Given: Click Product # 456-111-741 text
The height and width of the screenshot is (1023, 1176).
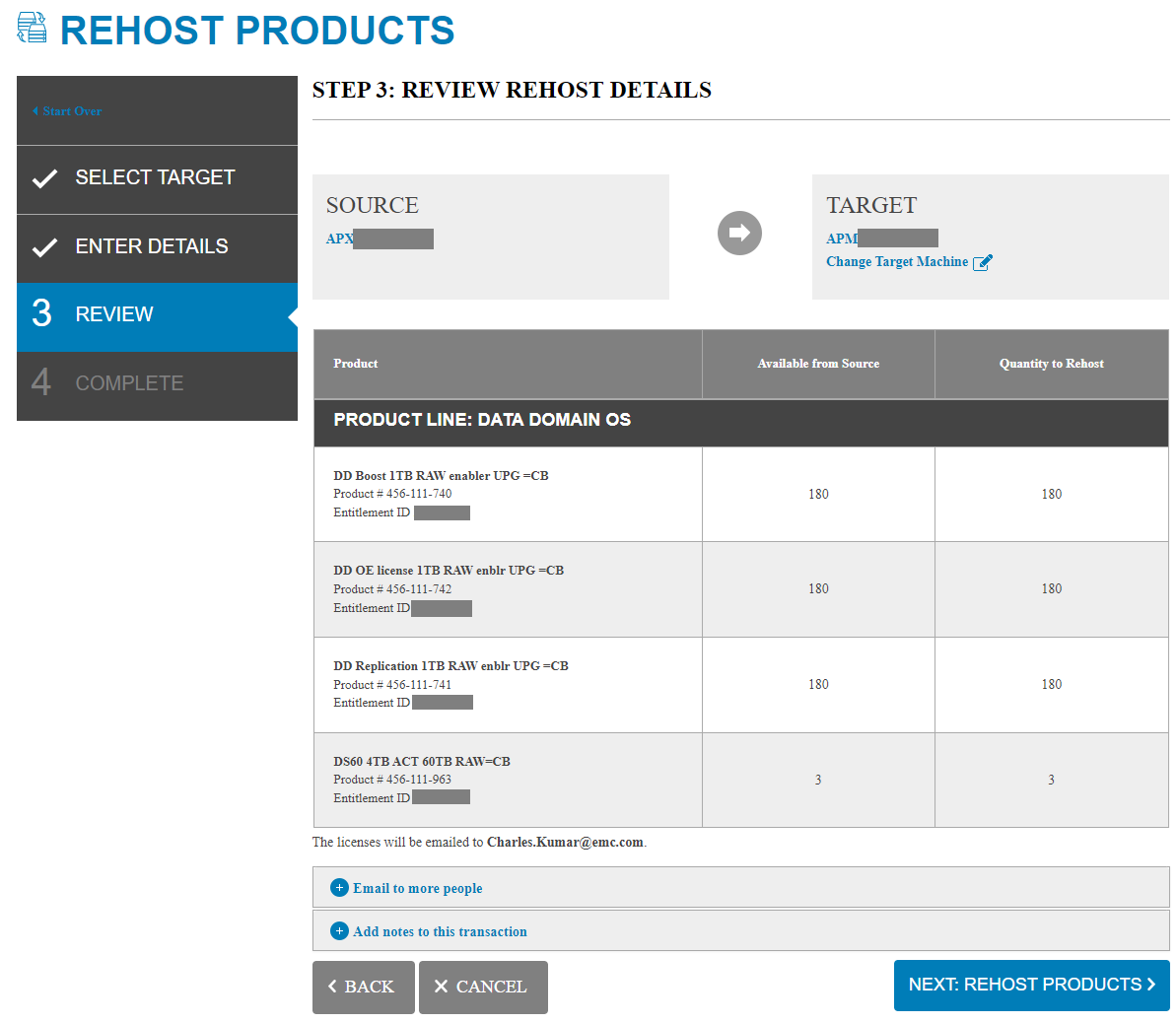Looking at the screenshot, I should (392, 685).
